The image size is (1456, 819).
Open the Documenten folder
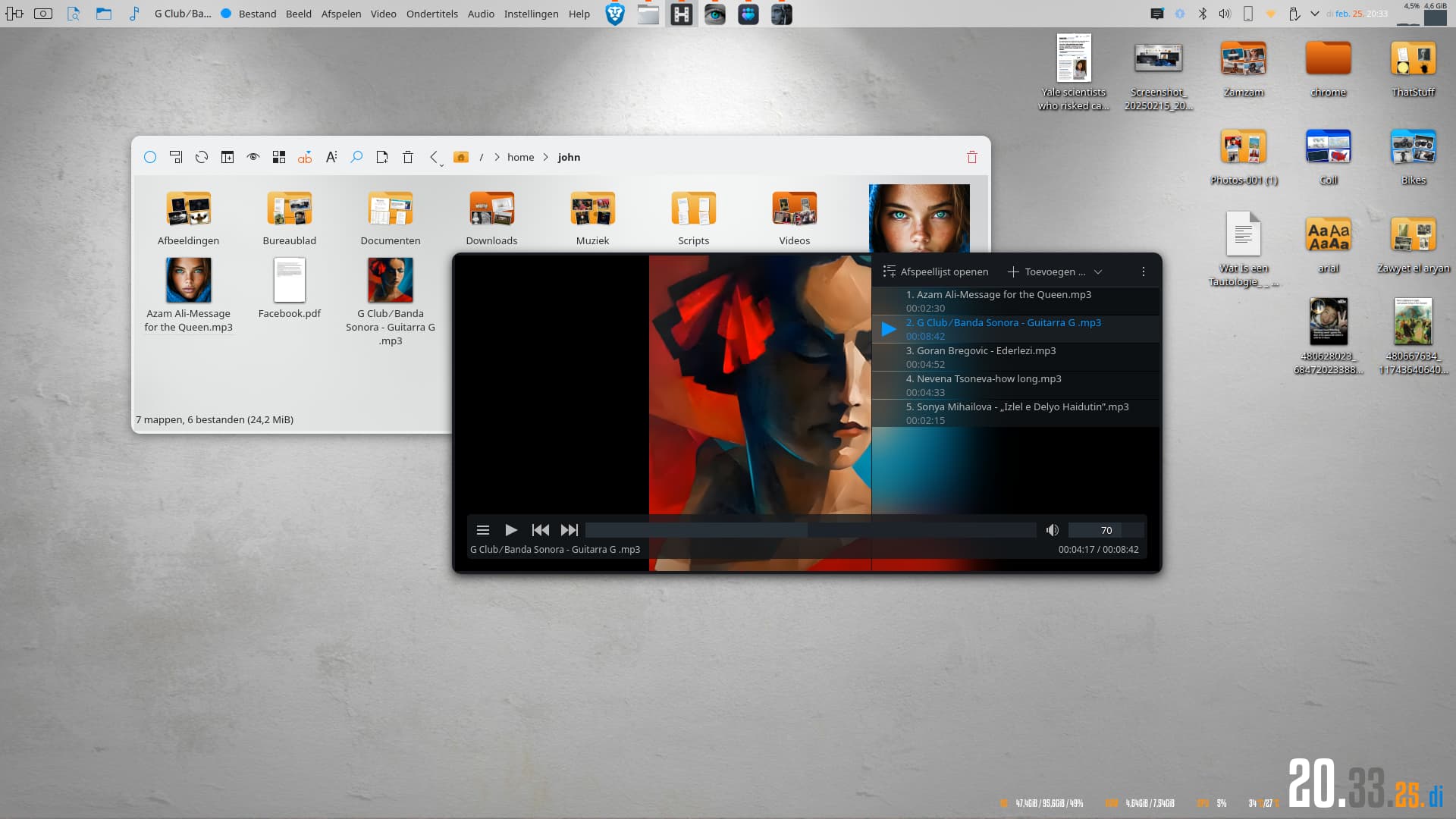(391, 218)
